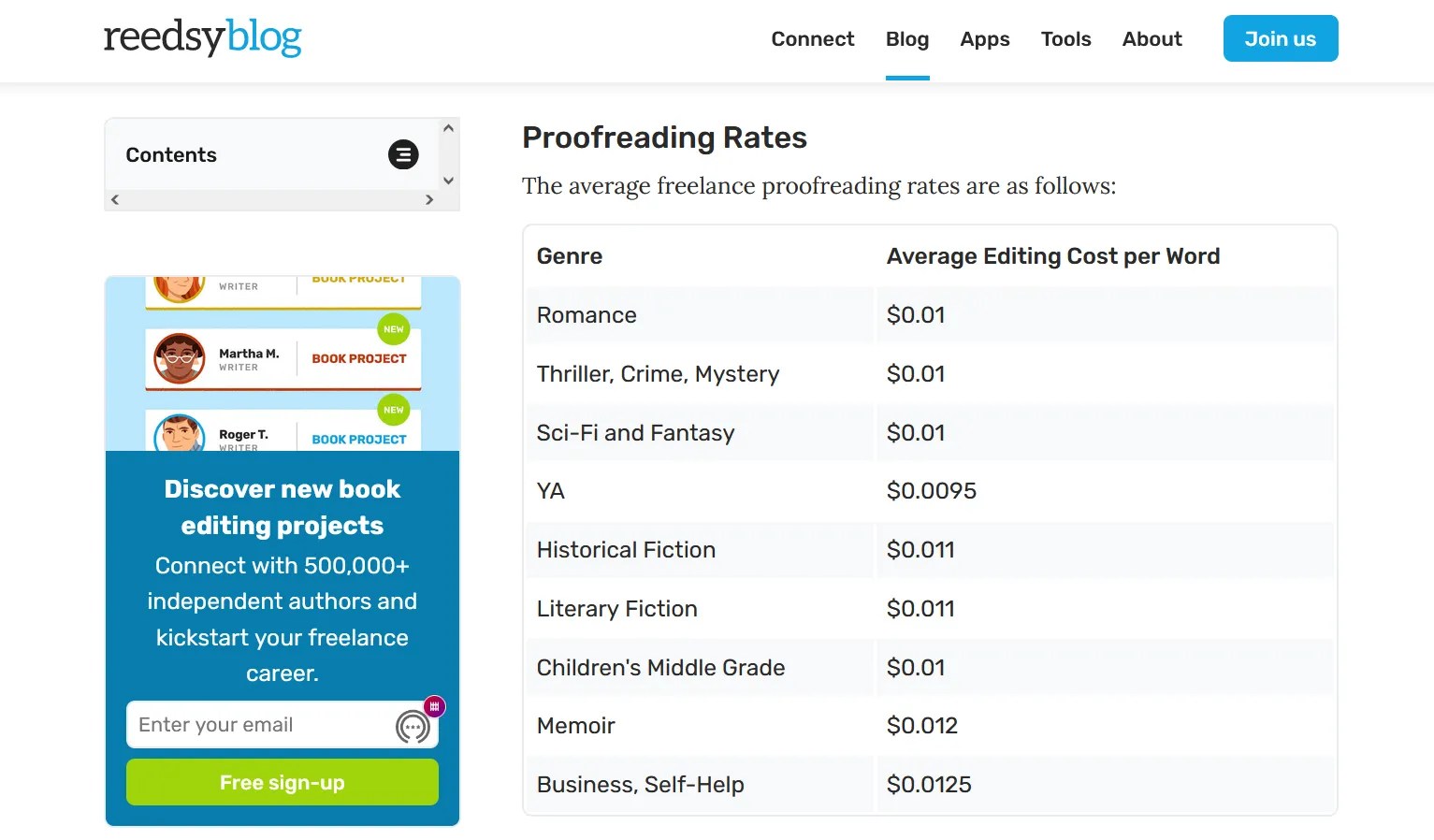Open the Apps page
This screenshot has height=840, width=1434.
pos(984,38)
